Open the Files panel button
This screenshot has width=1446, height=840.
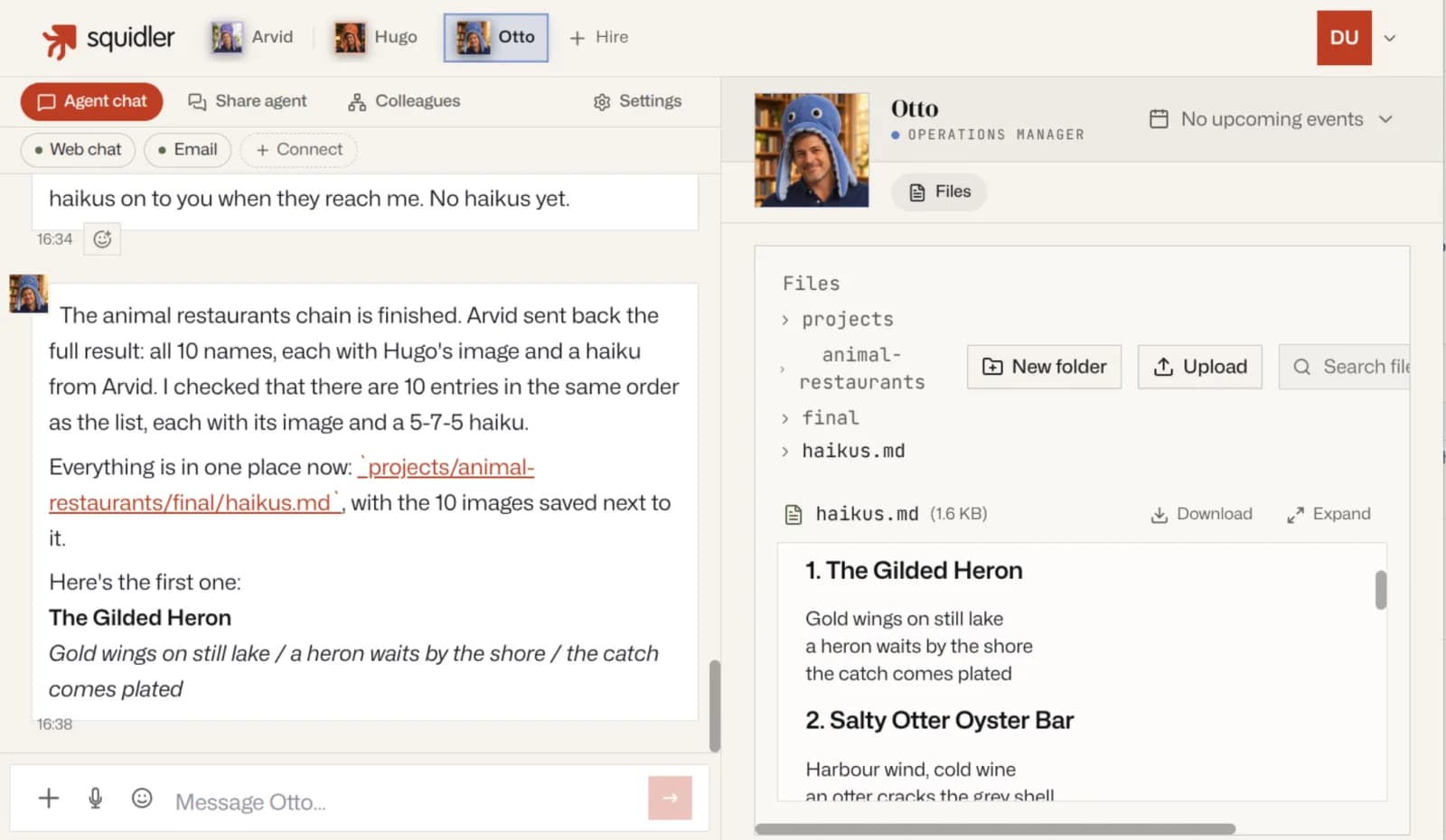[x=939, y=191]
